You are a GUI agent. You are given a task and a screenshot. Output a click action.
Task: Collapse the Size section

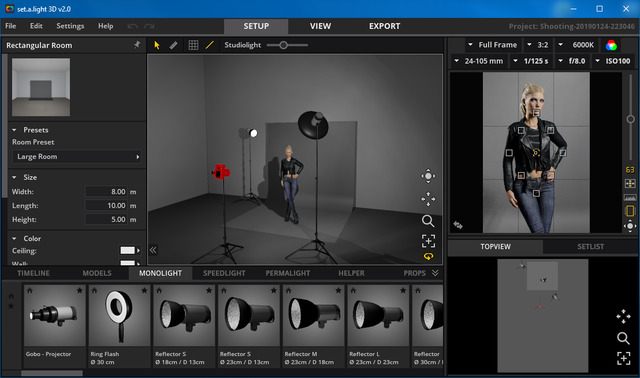(14, 177)
